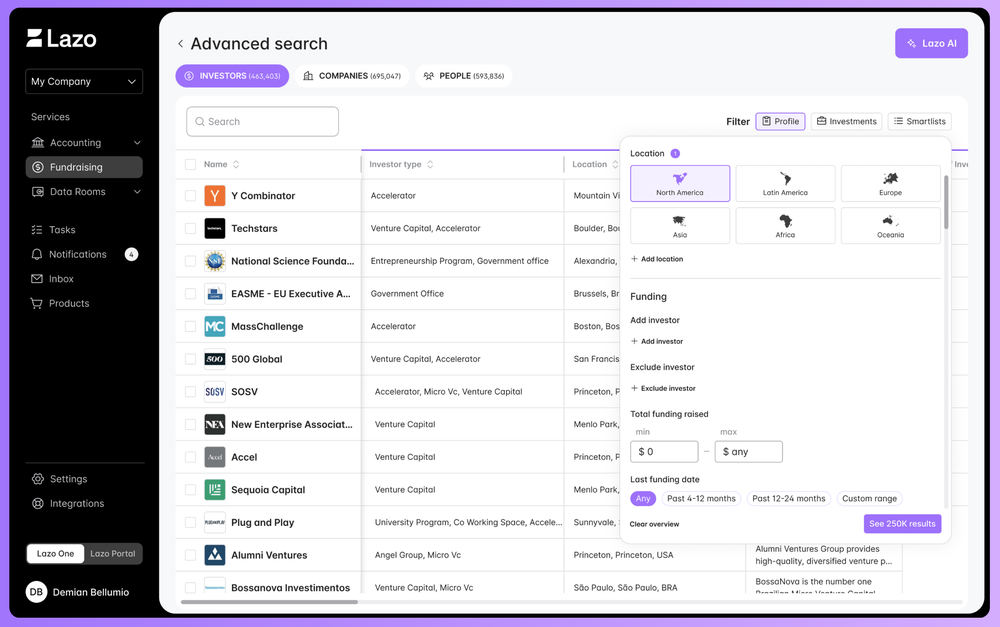Click the maximum total funding field
Viewport: 1000px width, 627px height.
coord(749,452)
